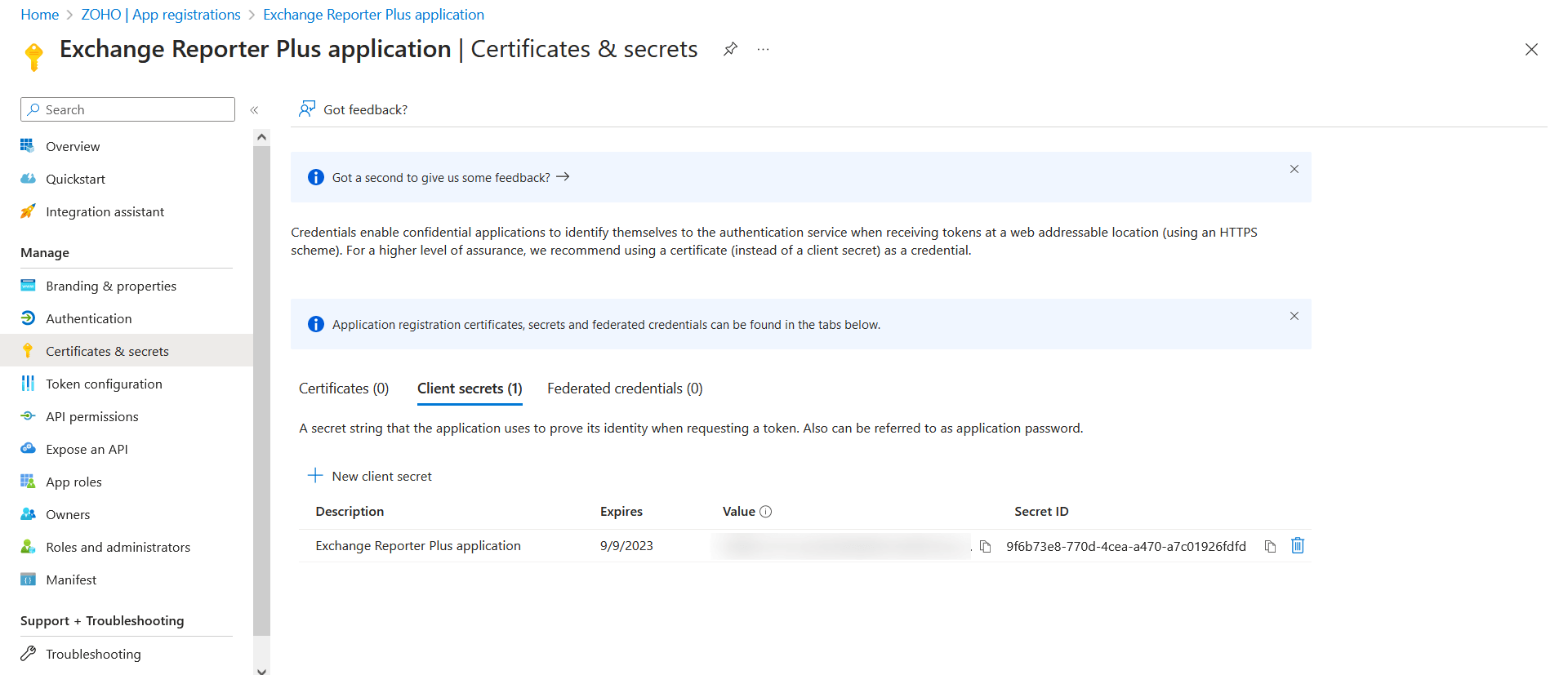Click the Secret ID 9f6b73e8 value
This screenshot has height=675, width=1568.
point(1126,546)
